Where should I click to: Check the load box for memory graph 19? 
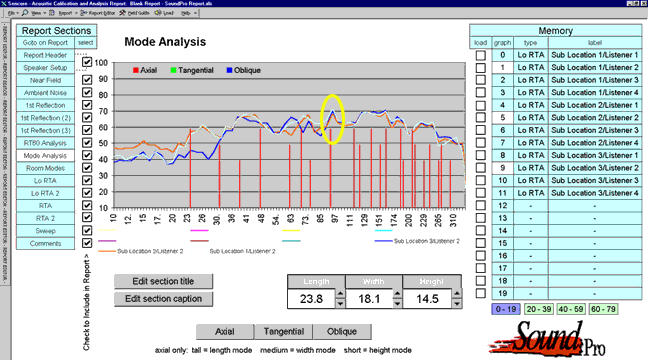point(481,293)
